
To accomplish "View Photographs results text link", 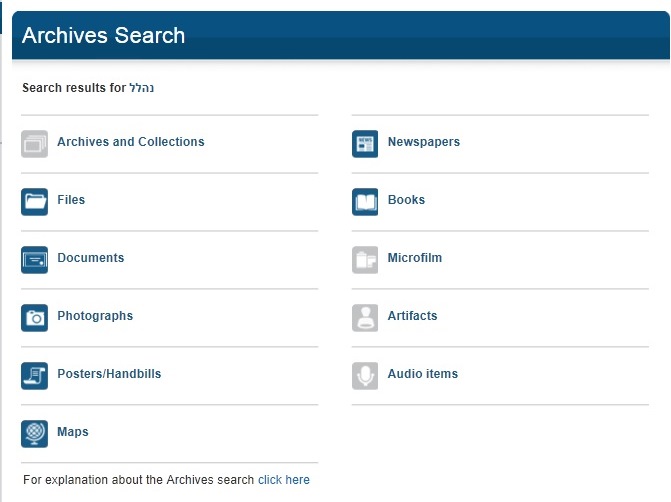I will (95, 316).
